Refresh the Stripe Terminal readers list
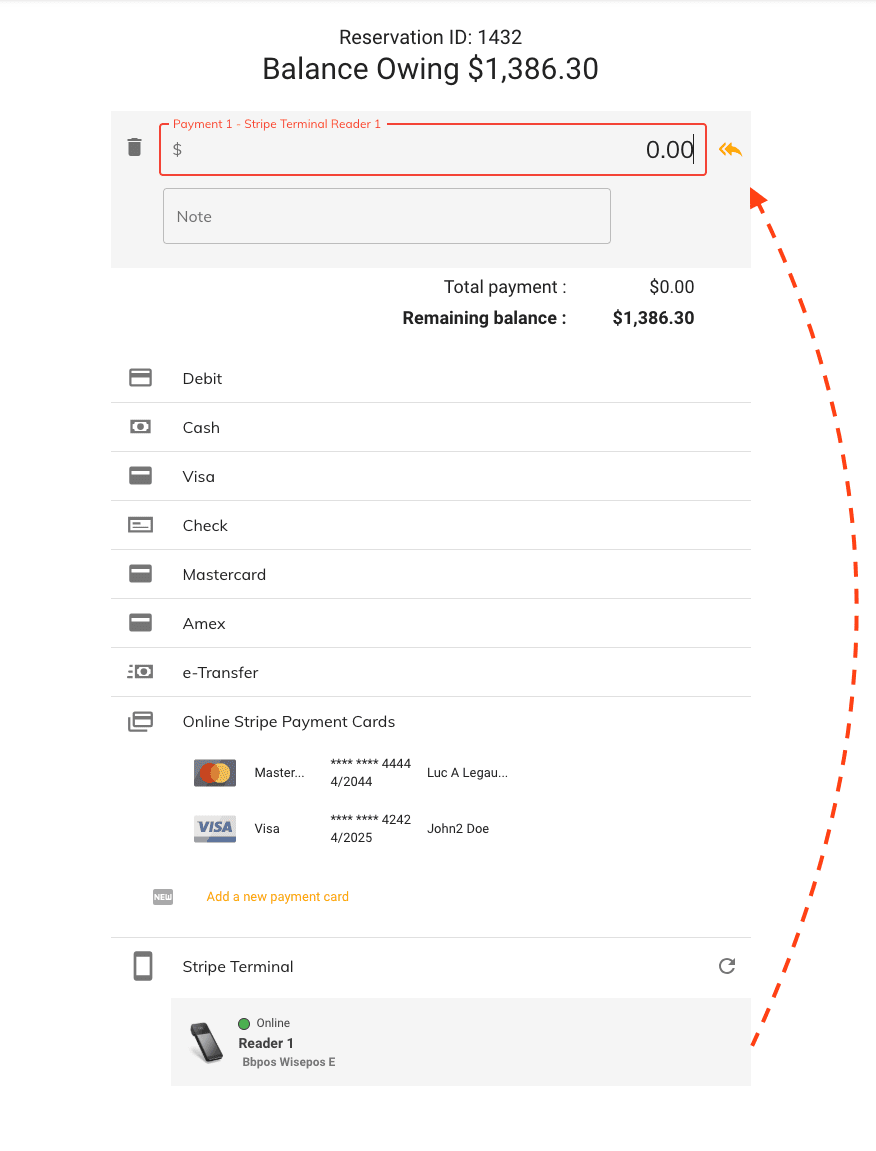This screenshot has width=876, height=1151. (727, 966)
